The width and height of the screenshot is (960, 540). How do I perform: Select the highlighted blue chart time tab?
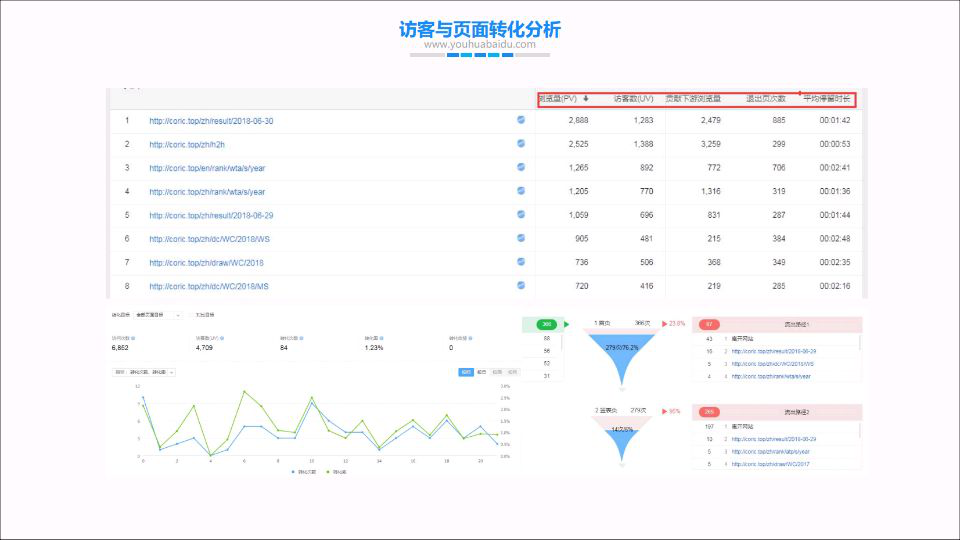click(x=466, y=372)
